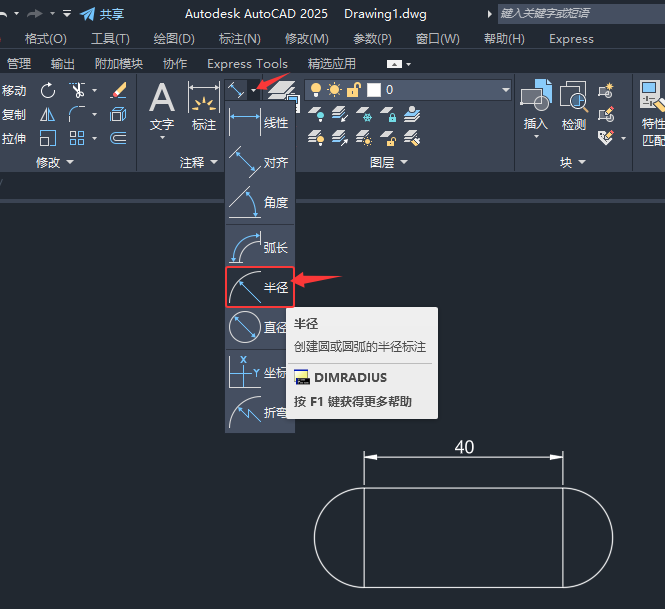Click the Explode tool icon
Screen dimensions: 665x609
[x=118, y=115]
